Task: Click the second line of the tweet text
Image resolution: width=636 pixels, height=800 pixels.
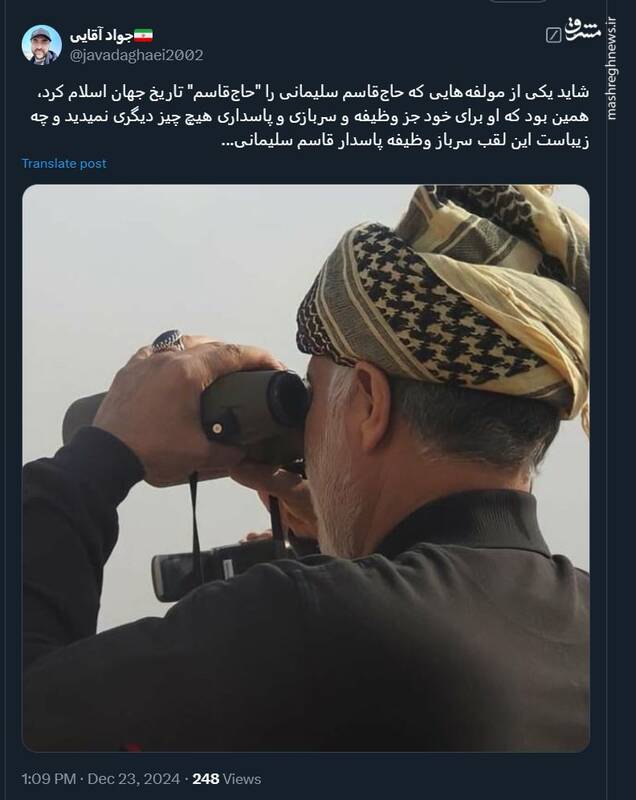Action: [310, 117]
